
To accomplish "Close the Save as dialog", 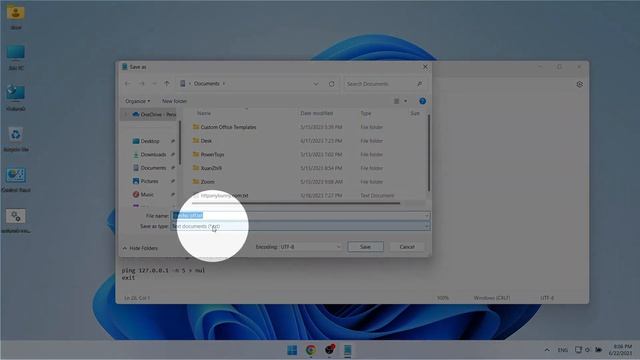I will point(425,67).
